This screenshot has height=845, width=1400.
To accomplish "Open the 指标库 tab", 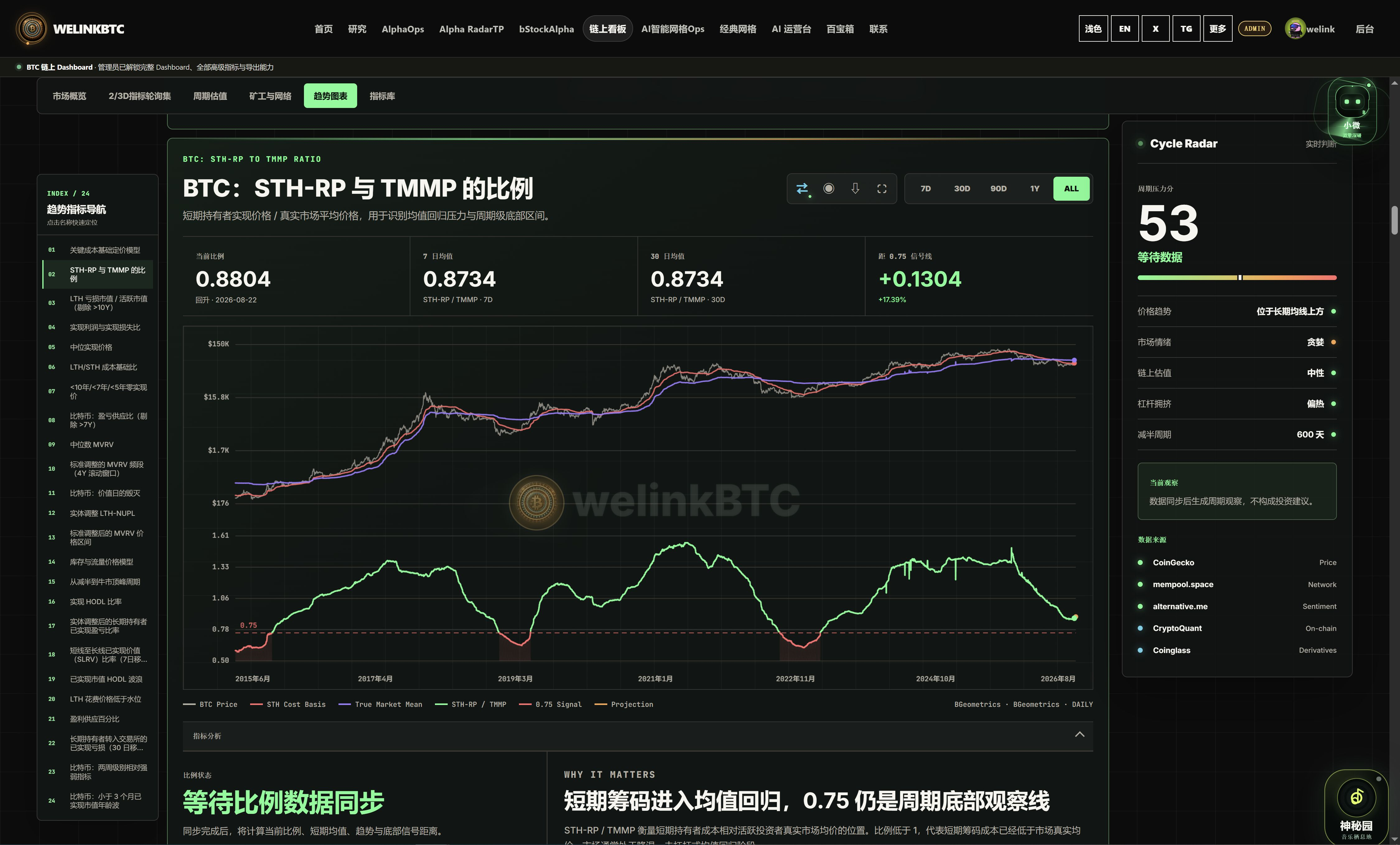I will click(x=382, y=96).
